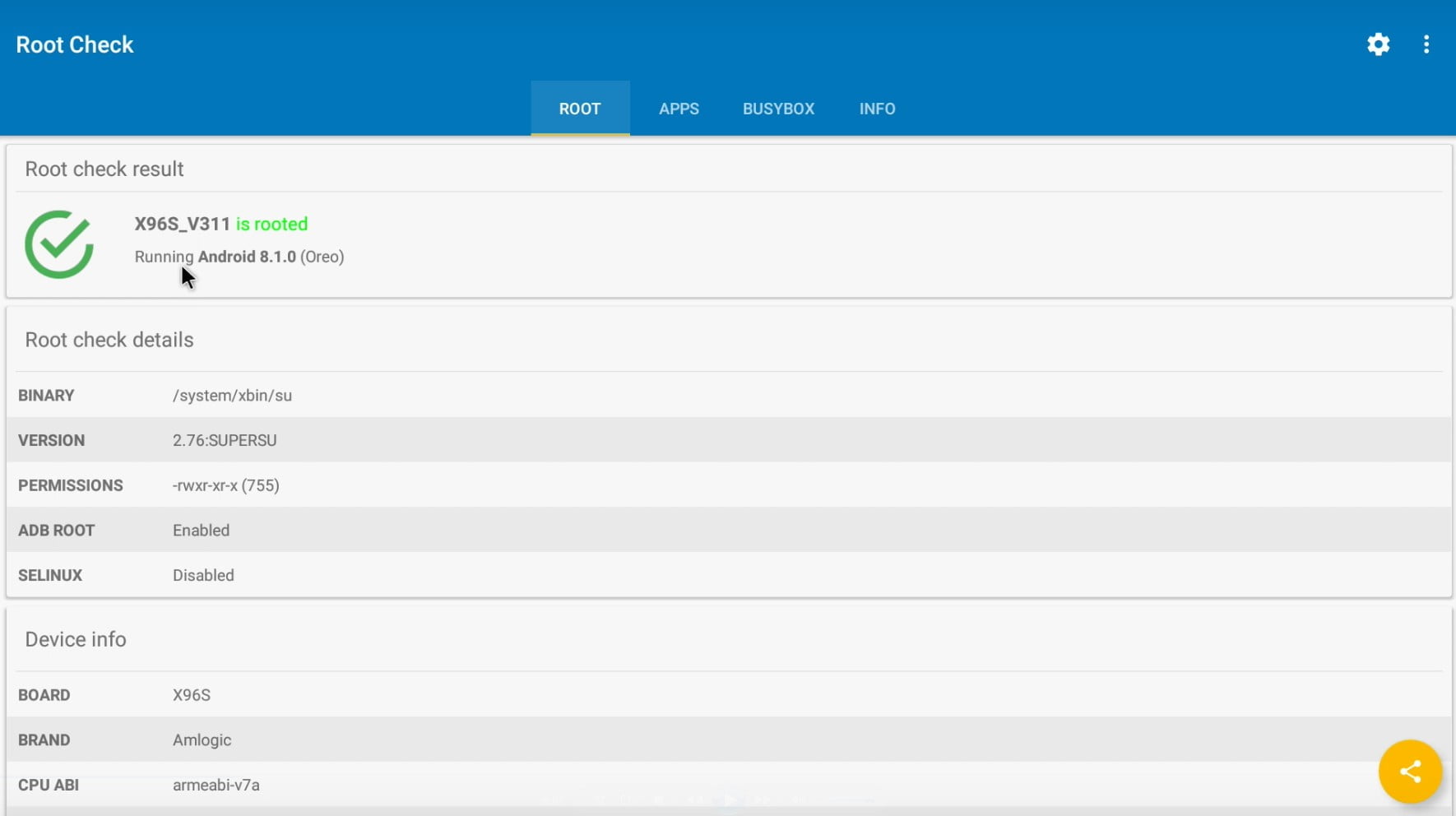Click the ADB ROOT 'Enabled' value
This screenshot has width=1456, height=816.
pyautogui.click(x=201, y=531)
